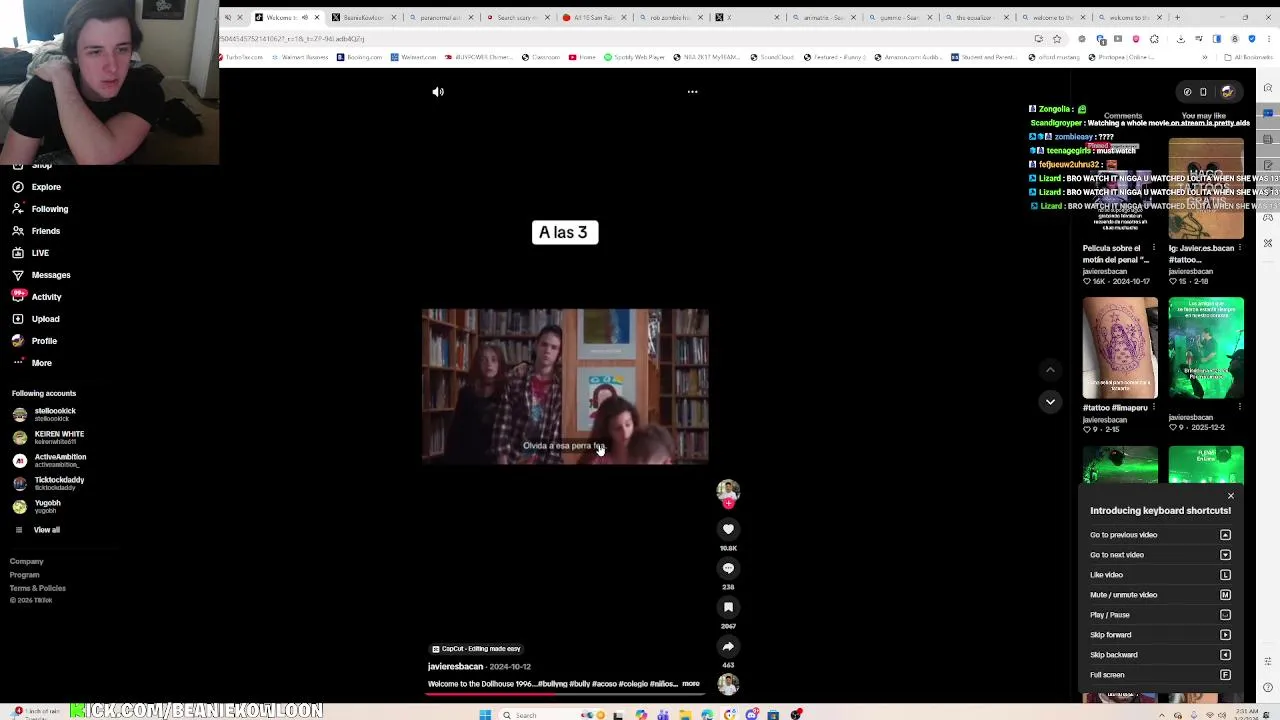This screenshot has height=720, width=1280.
Task: Like the video with heart icon
Action: point(728,529)
